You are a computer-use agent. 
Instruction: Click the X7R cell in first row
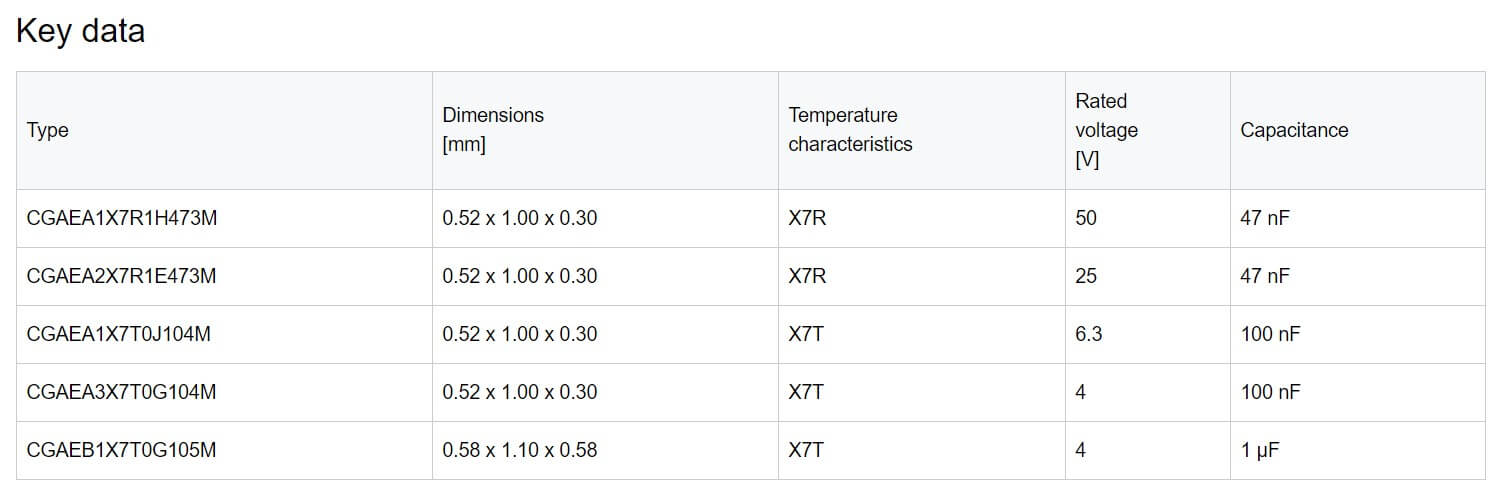click(x=807, y=218)
